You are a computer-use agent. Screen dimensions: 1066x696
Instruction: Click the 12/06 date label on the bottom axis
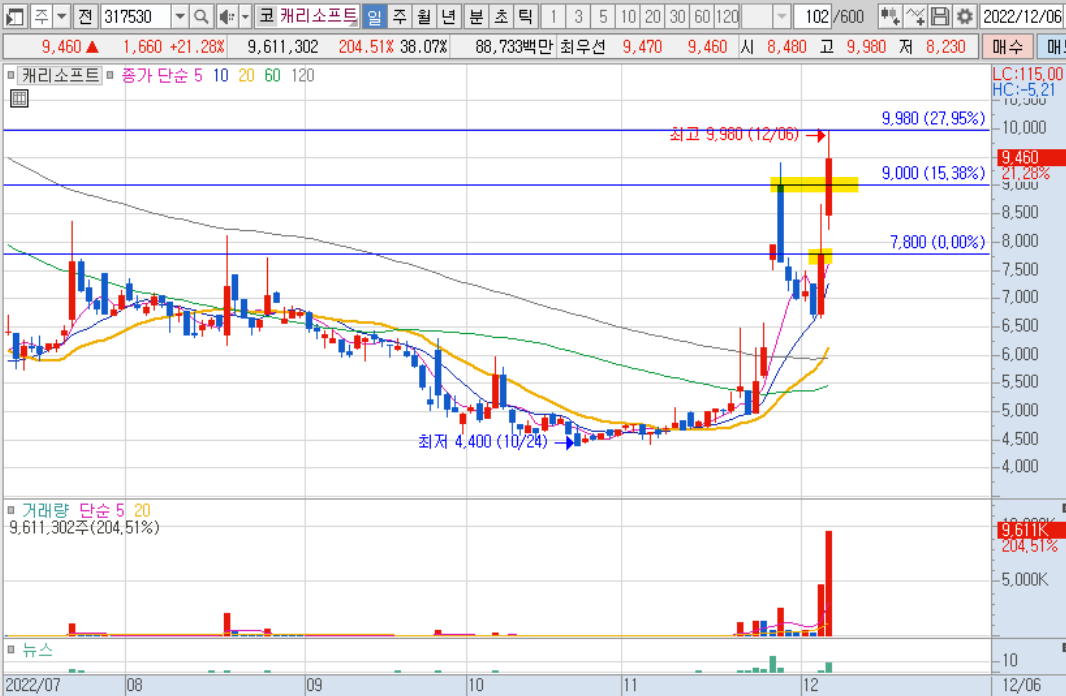coord(1021,684)
